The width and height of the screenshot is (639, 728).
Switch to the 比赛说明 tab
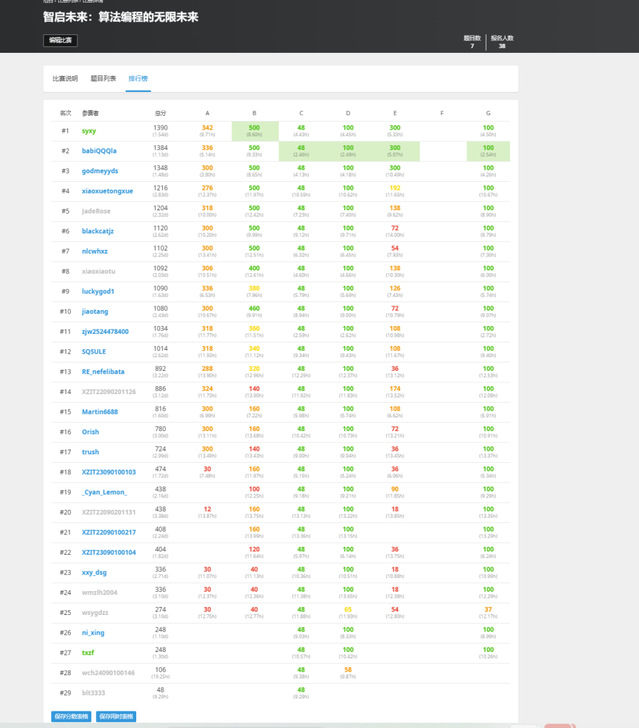[65, 79]
